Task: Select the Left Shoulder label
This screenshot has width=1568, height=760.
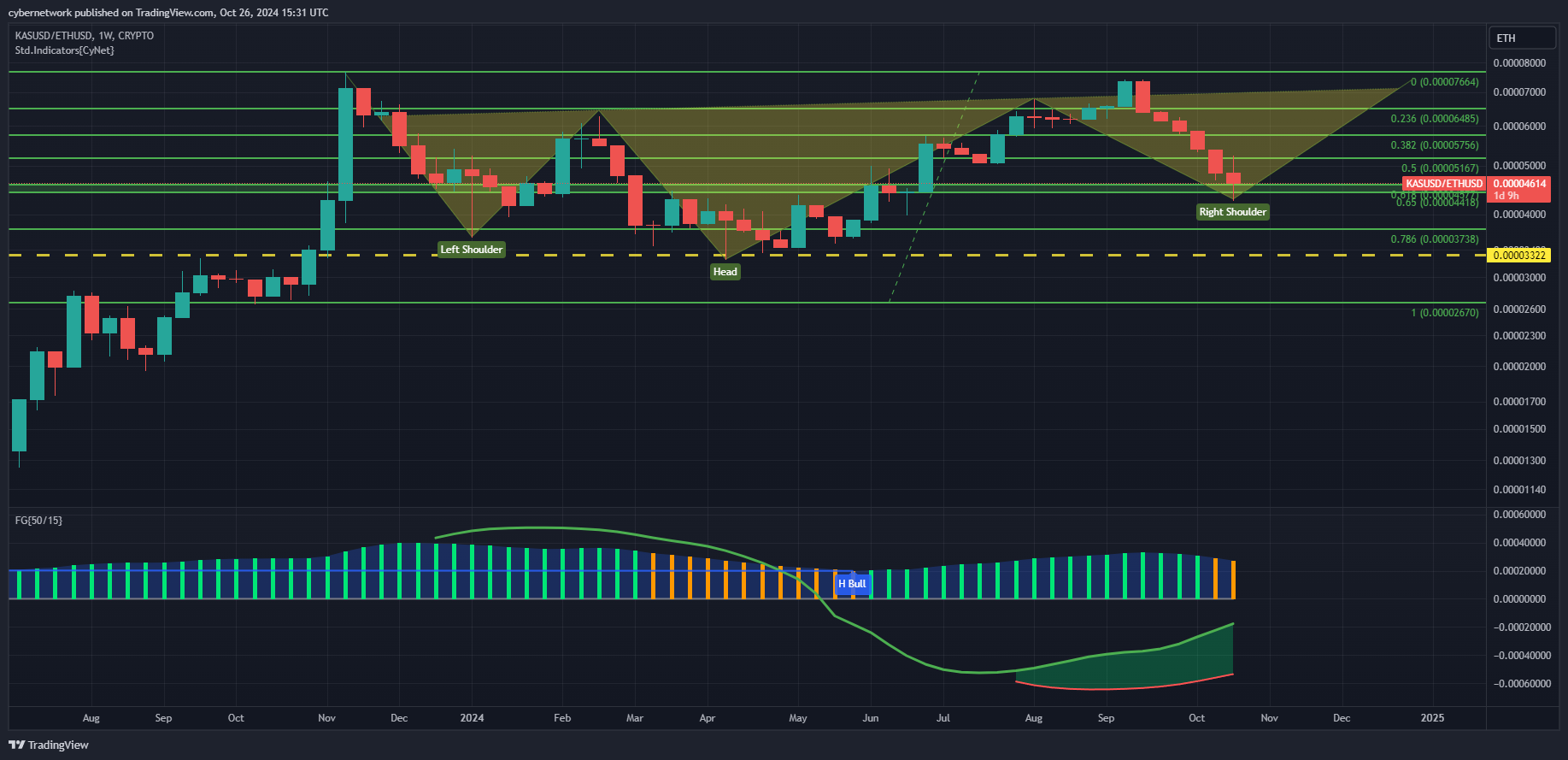Action: (471, 250)
